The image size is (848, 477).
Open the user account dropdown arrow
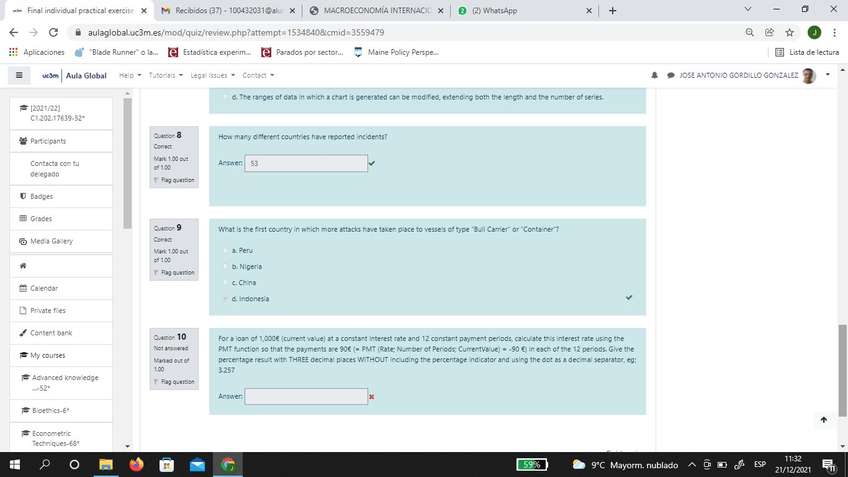827,75
